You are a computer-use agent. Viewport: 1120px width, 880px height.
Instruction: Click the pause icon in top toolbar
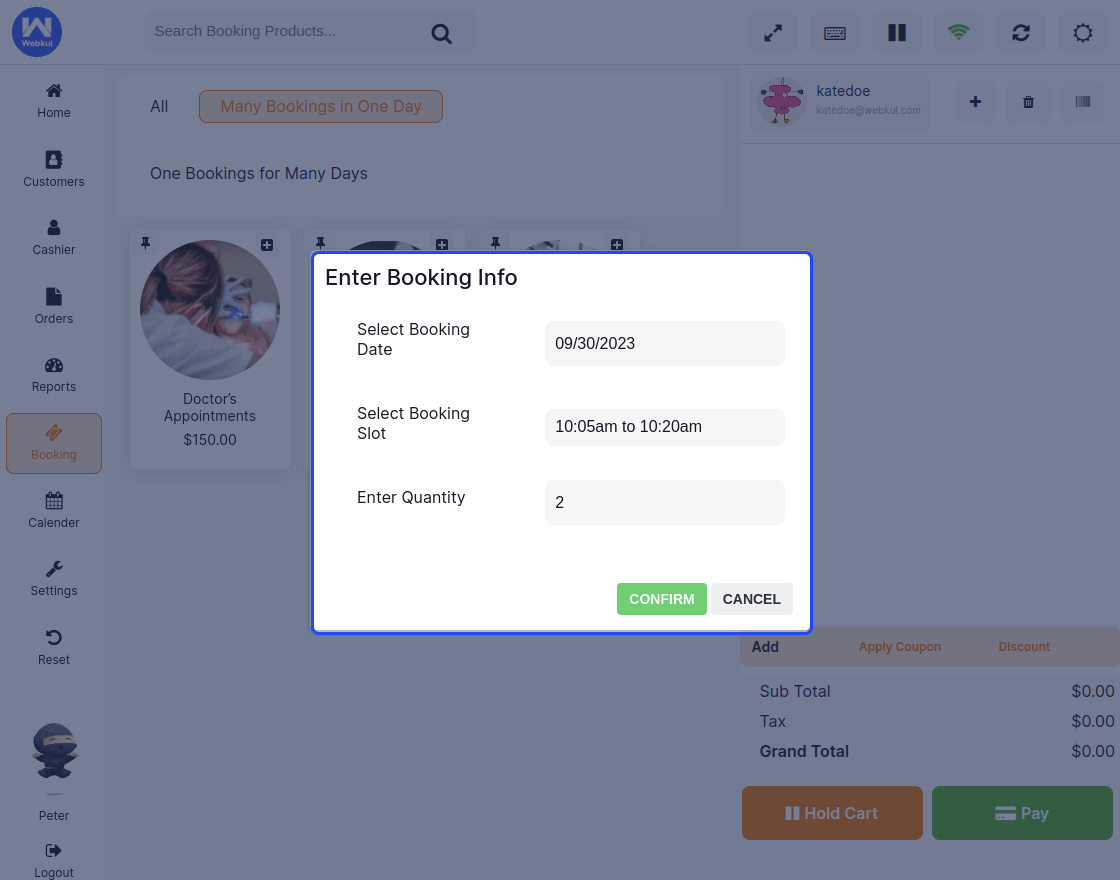click(897, 33)
